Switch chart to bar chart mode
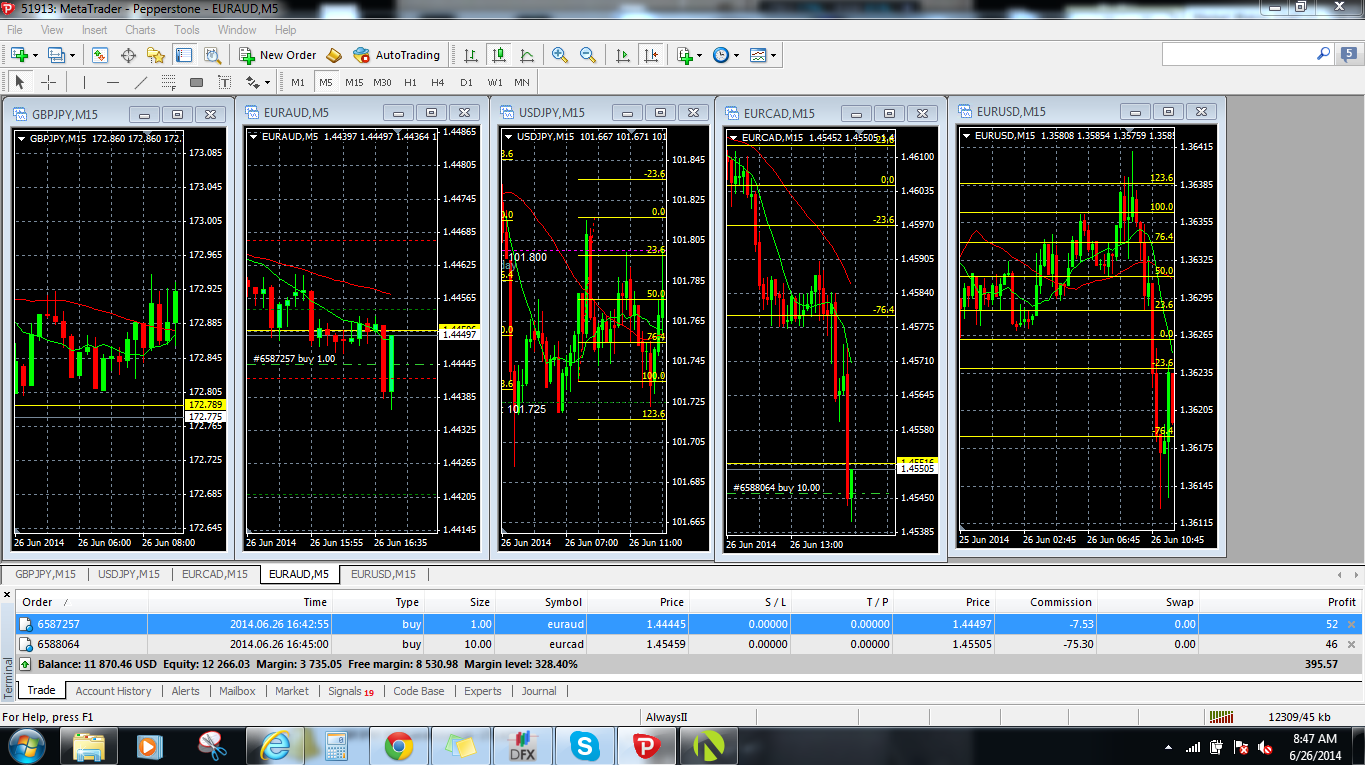 pyautogui.click(x=470, y=55)
